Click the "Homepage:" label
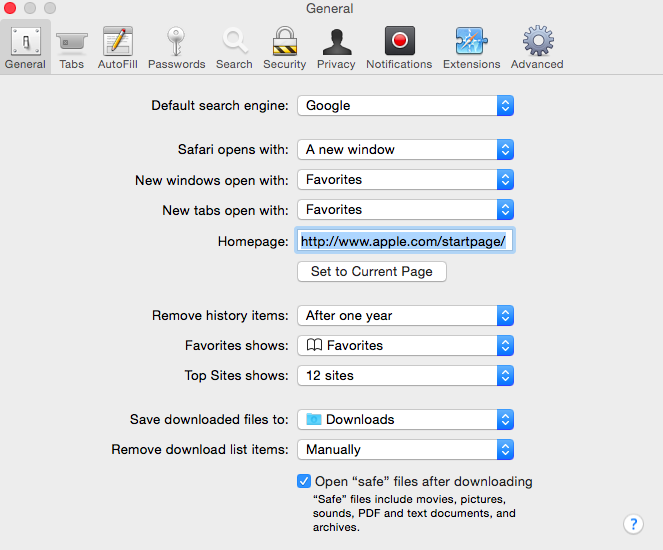The width and height of the screenshot is (663, 550). 253,241
